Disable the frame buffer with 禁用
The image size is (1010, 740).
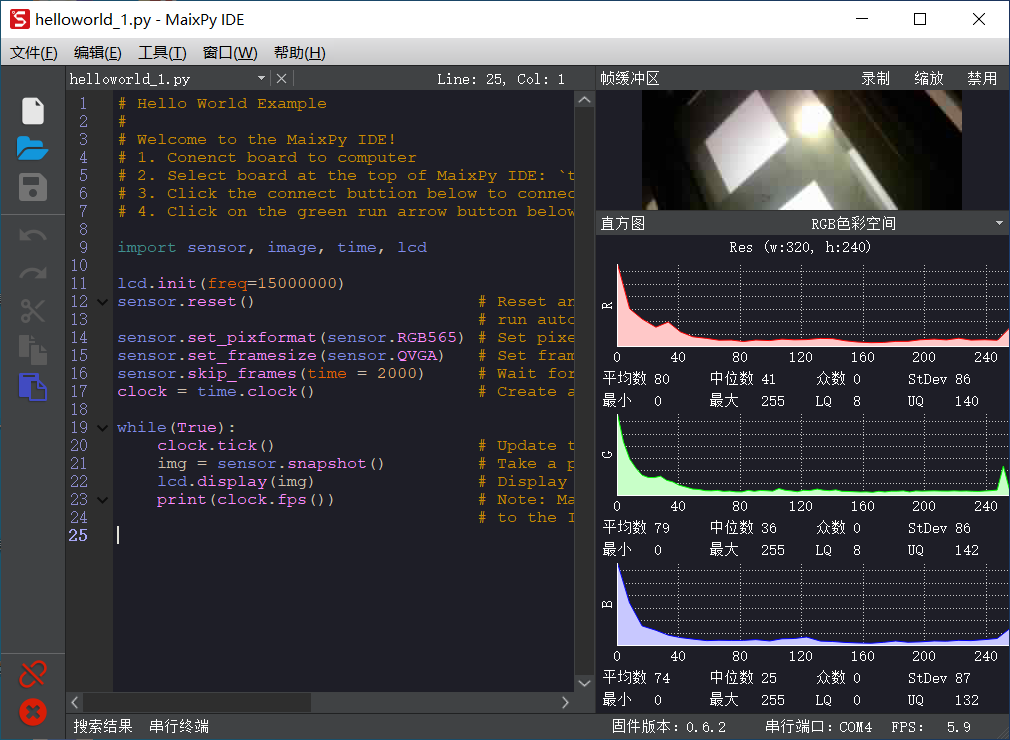point(983,77)
